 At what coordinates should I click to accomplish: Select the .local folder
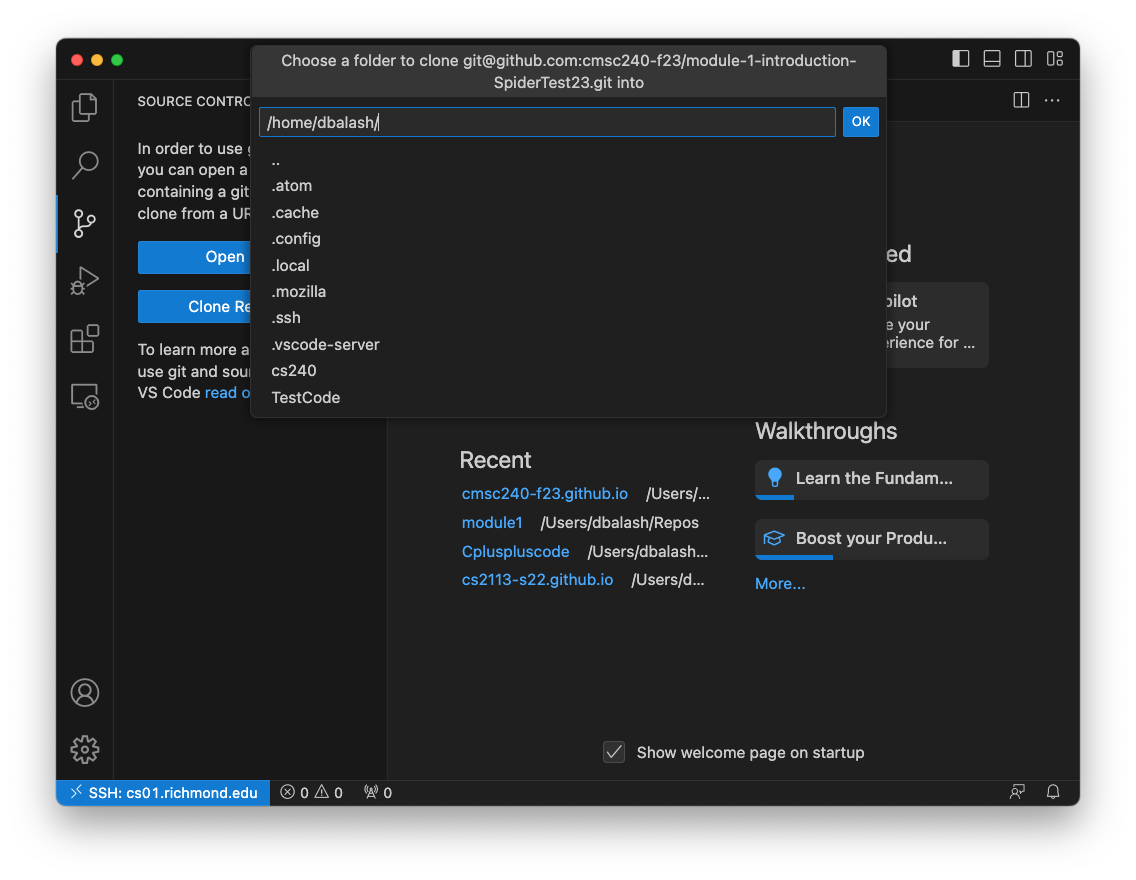pos(568,266)
